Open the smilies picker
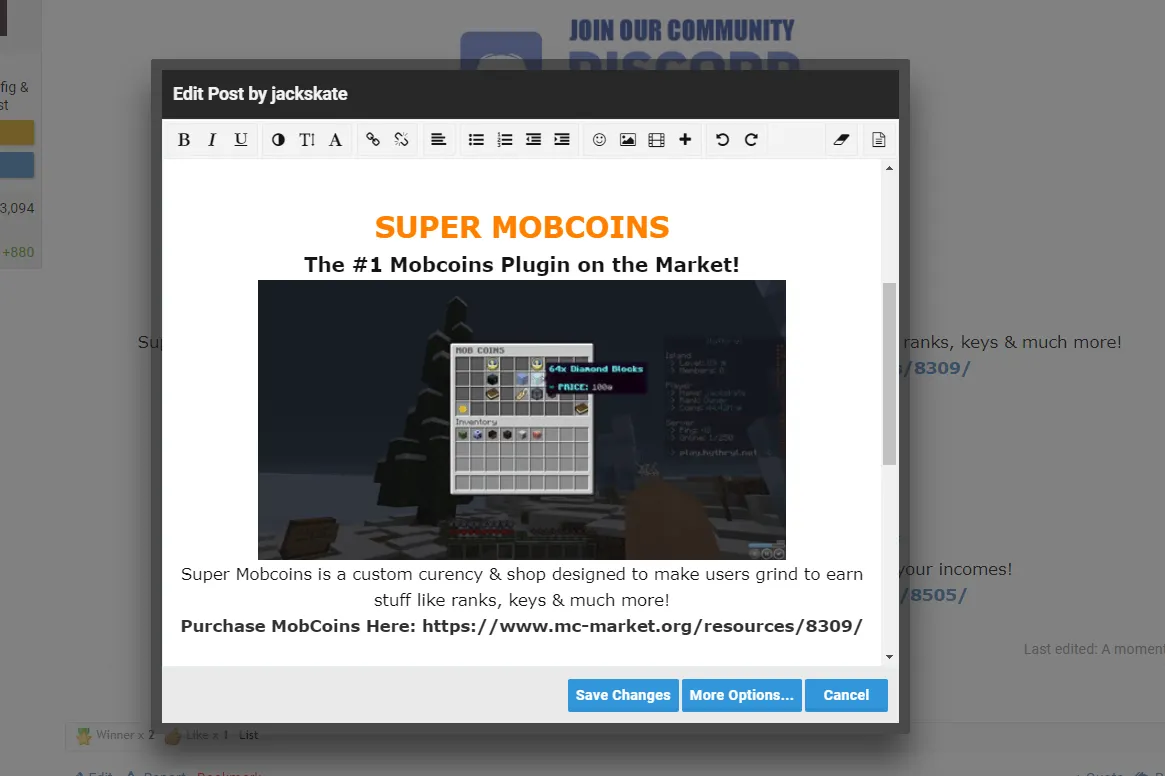Viewport: 1165px width, 776px height. pos(600,140)
